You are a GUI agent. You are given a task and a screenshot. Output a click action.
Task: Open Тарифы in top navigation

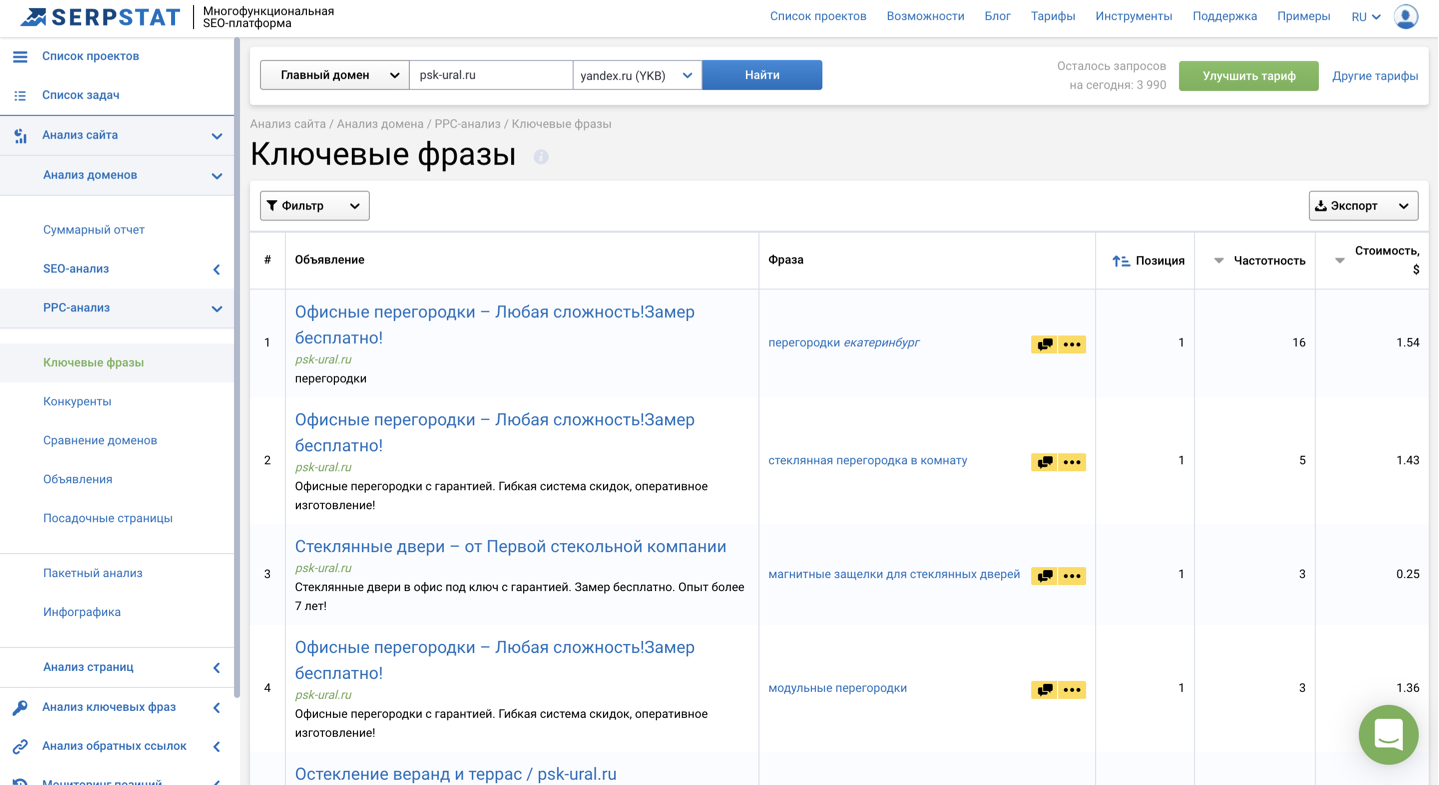1053,16
